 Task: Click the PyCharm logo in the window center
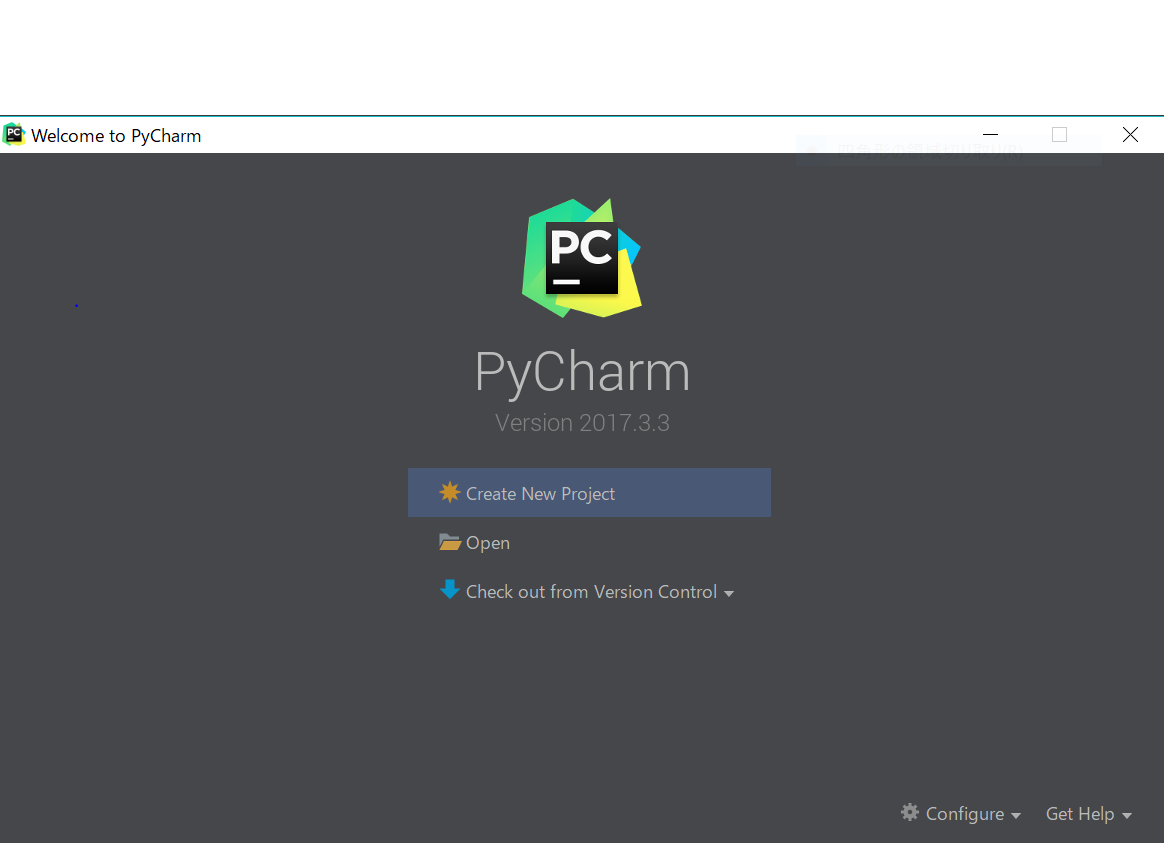pyautogui.click(x=582, y=258)
